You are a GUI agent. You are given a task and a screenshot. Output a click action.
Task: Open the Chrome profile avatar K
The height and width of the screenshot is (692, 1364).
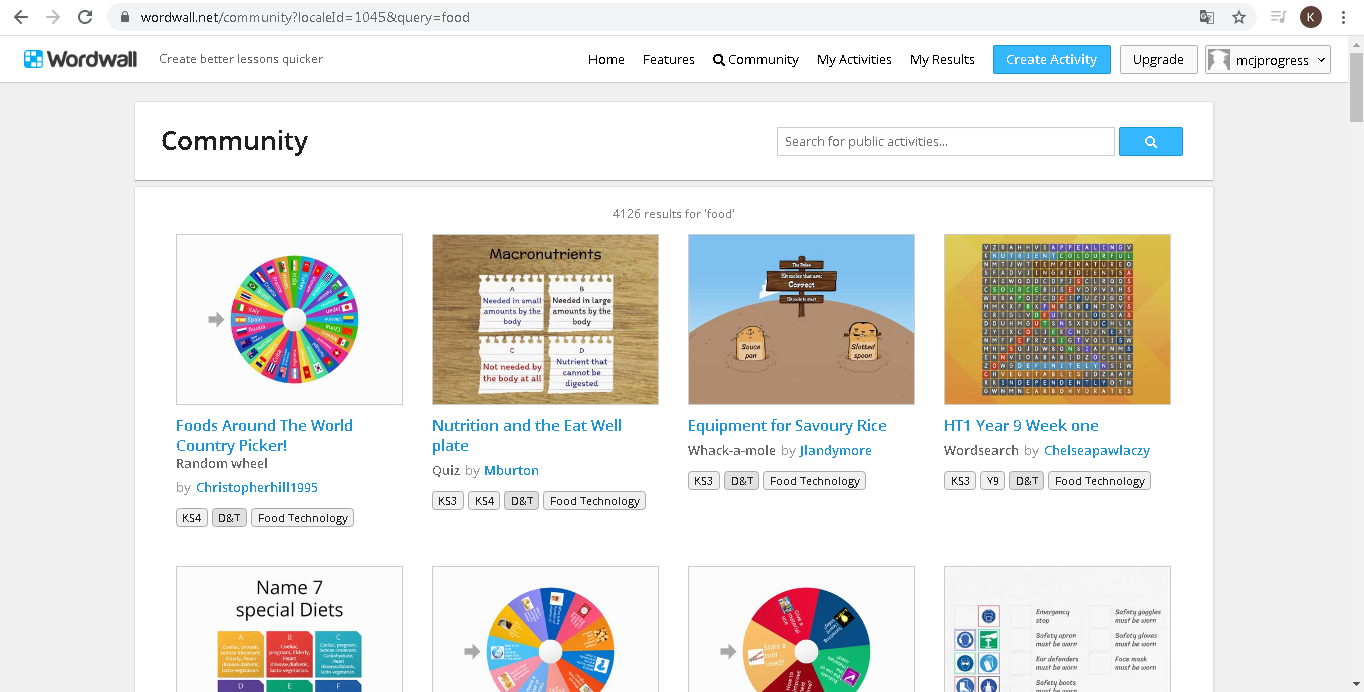tap(1310, 17)
